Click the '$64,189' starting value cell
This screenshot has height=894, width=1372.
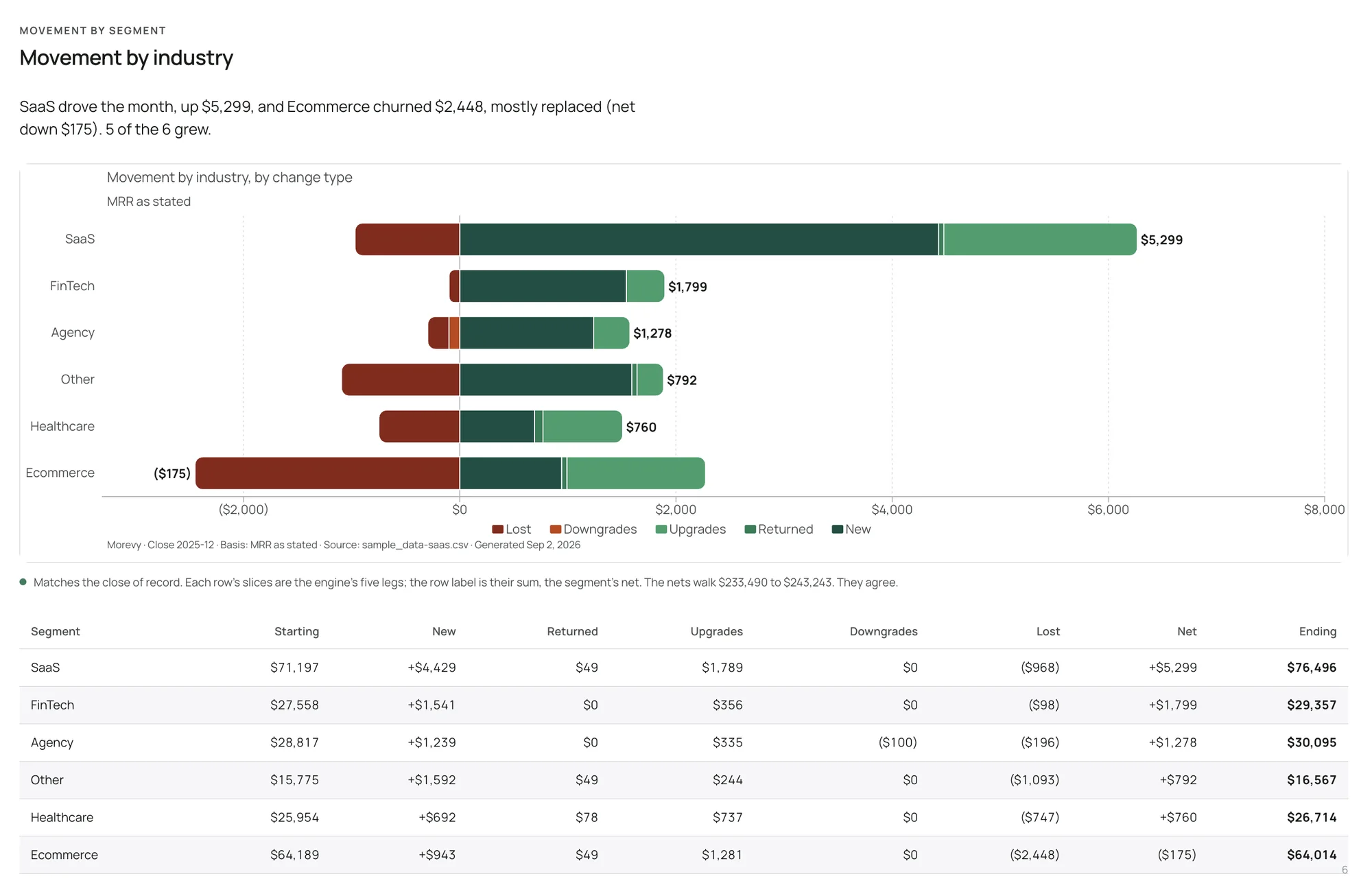(294, 855)
